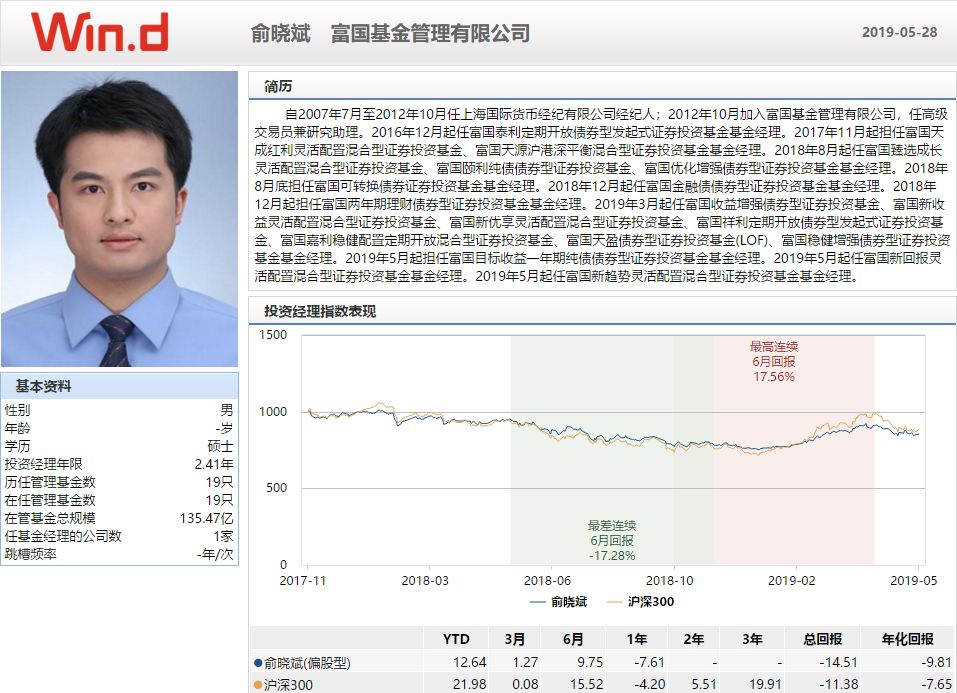
Task: Click the manager name 俞晓斌 in the header
Action: 281,33
